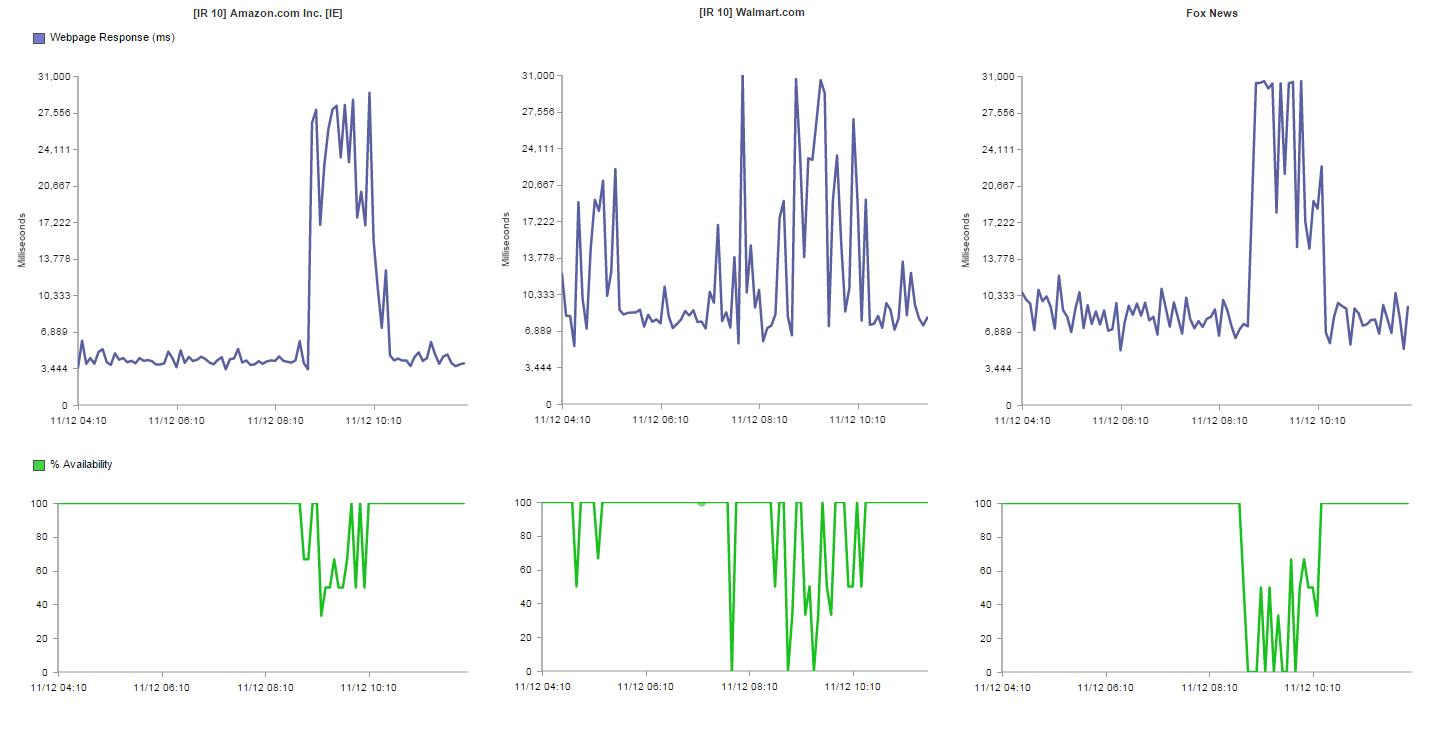Select the '[IR 10] Walmart.com' chart title
The height and width of the screenshot is (734, 1431).
pos(751,13)
